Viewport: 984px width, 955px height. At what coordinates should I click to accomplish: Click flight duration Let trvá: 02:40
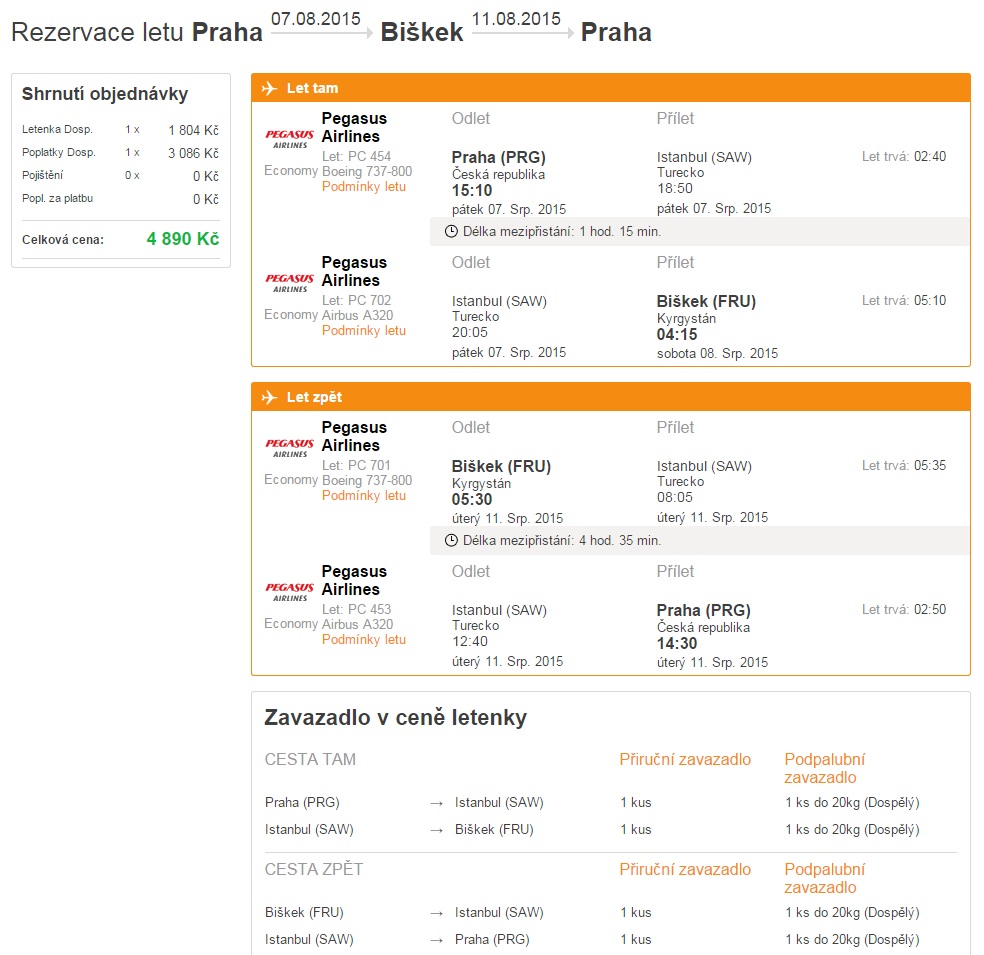point(904,156)
